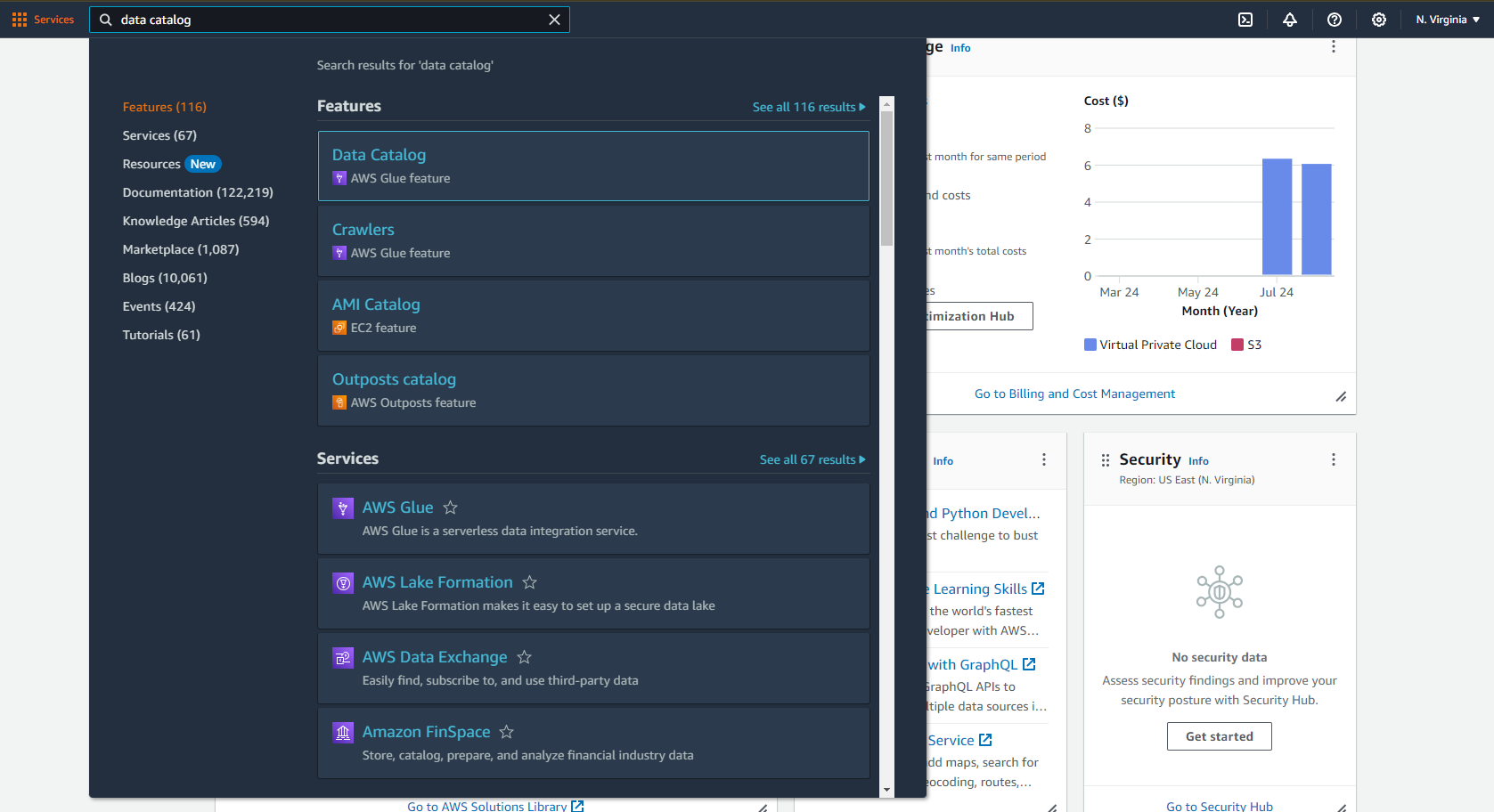Click the middle widget Info link
1494x812 pixels.
click(x=943, y=461)
